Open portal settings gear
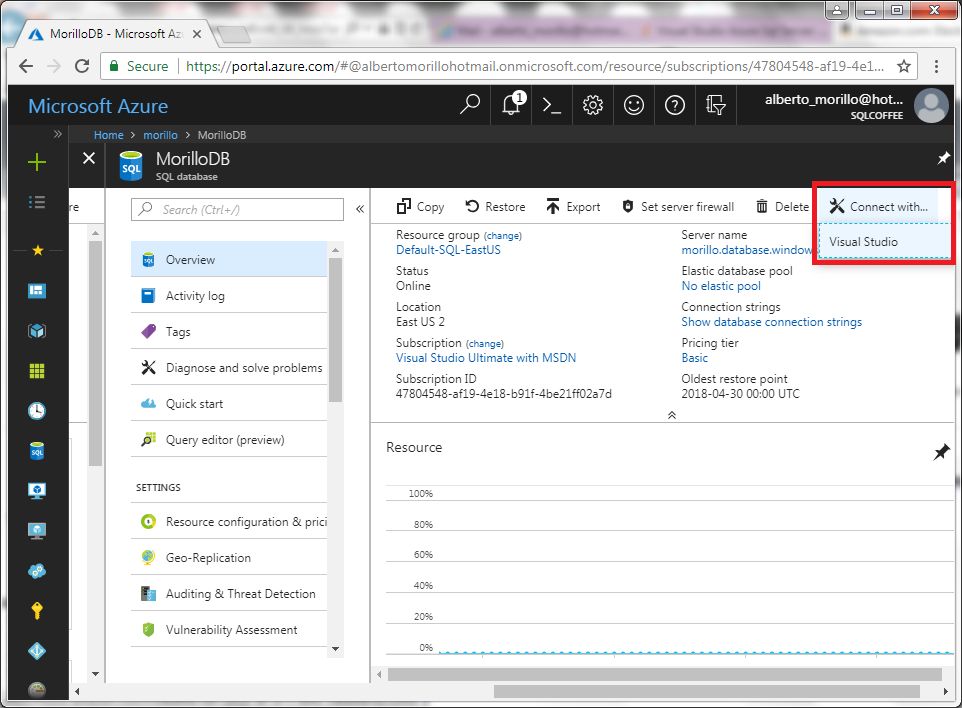The image size is (962, 708). point(593,106)
